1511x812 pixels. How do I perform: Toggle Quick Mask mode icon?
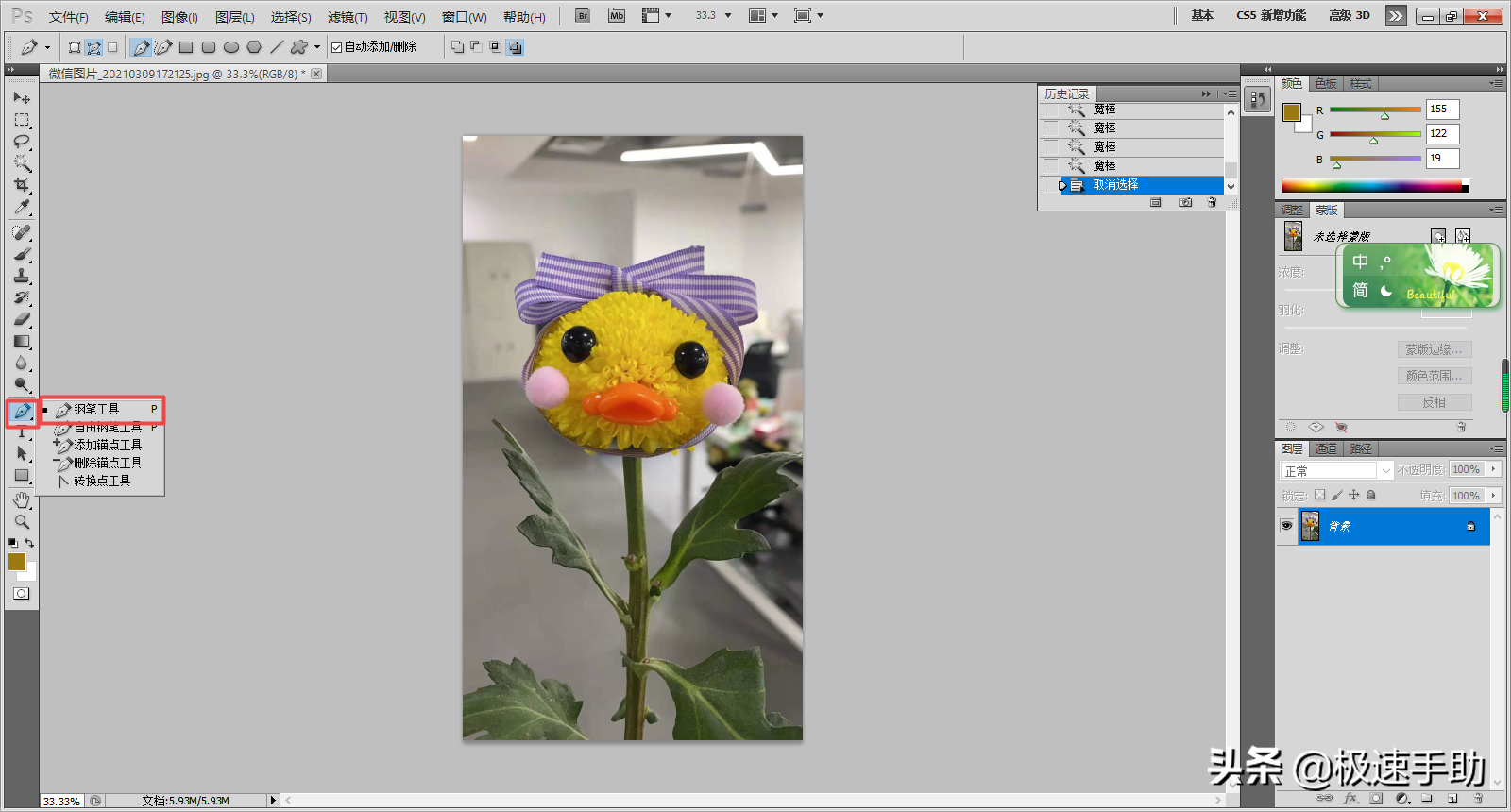pyautogui.click(x=22, y=594)
